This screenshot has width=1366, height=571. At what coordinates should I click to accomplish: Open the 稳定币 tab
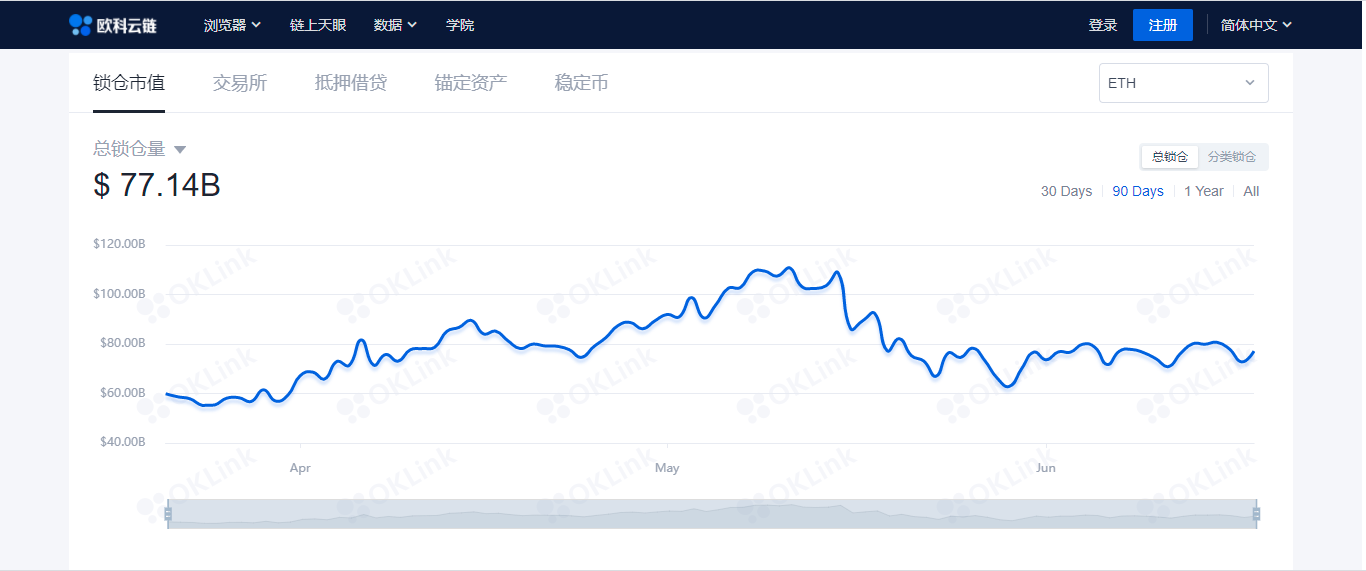(x=581, y=83)
